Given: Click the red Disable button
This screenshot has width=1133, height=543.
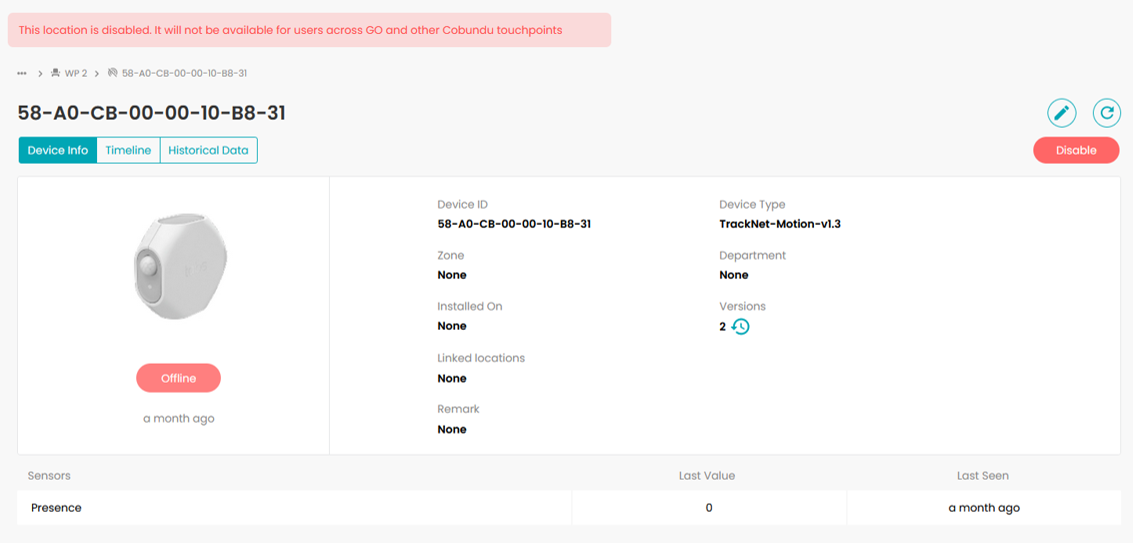Looking at the screenshot, I should [1076, 150].
